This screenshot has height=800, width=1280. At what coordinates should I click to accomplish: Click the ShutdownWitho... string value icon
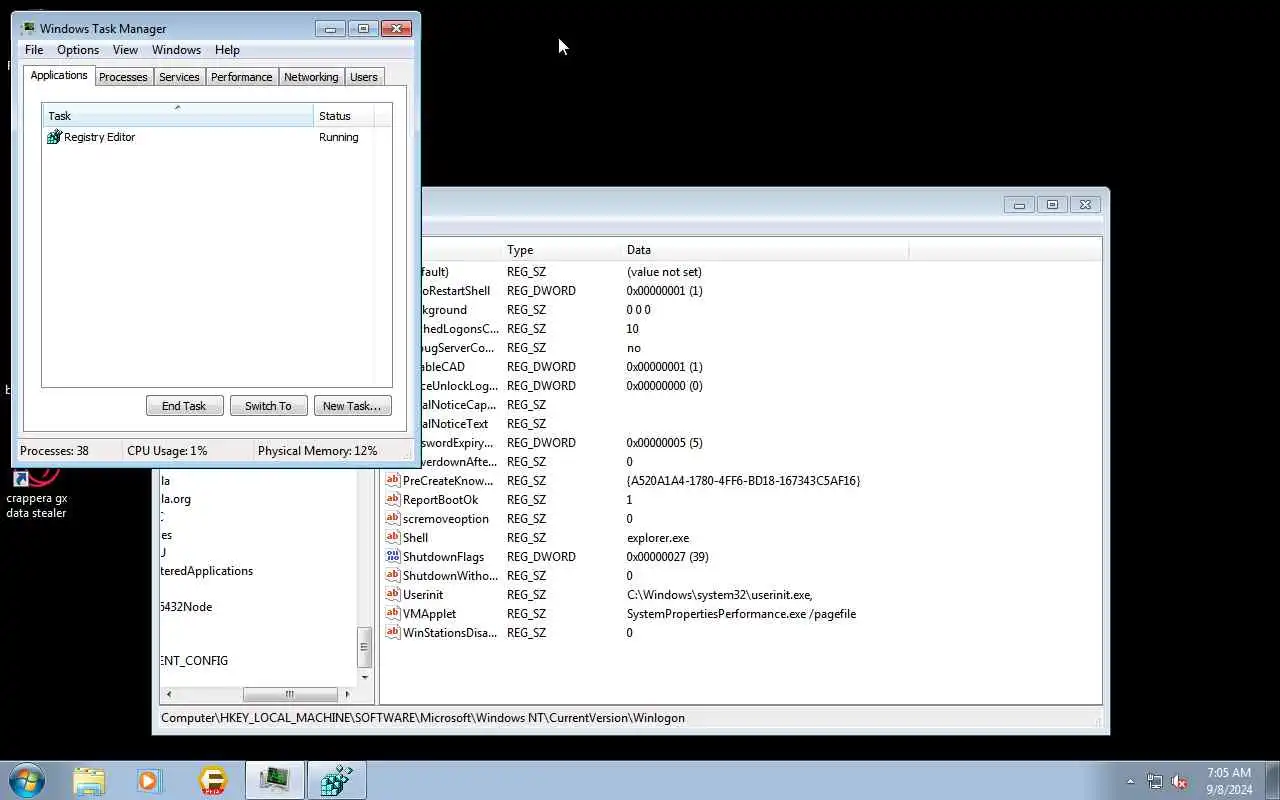click(x=393, y=576)
